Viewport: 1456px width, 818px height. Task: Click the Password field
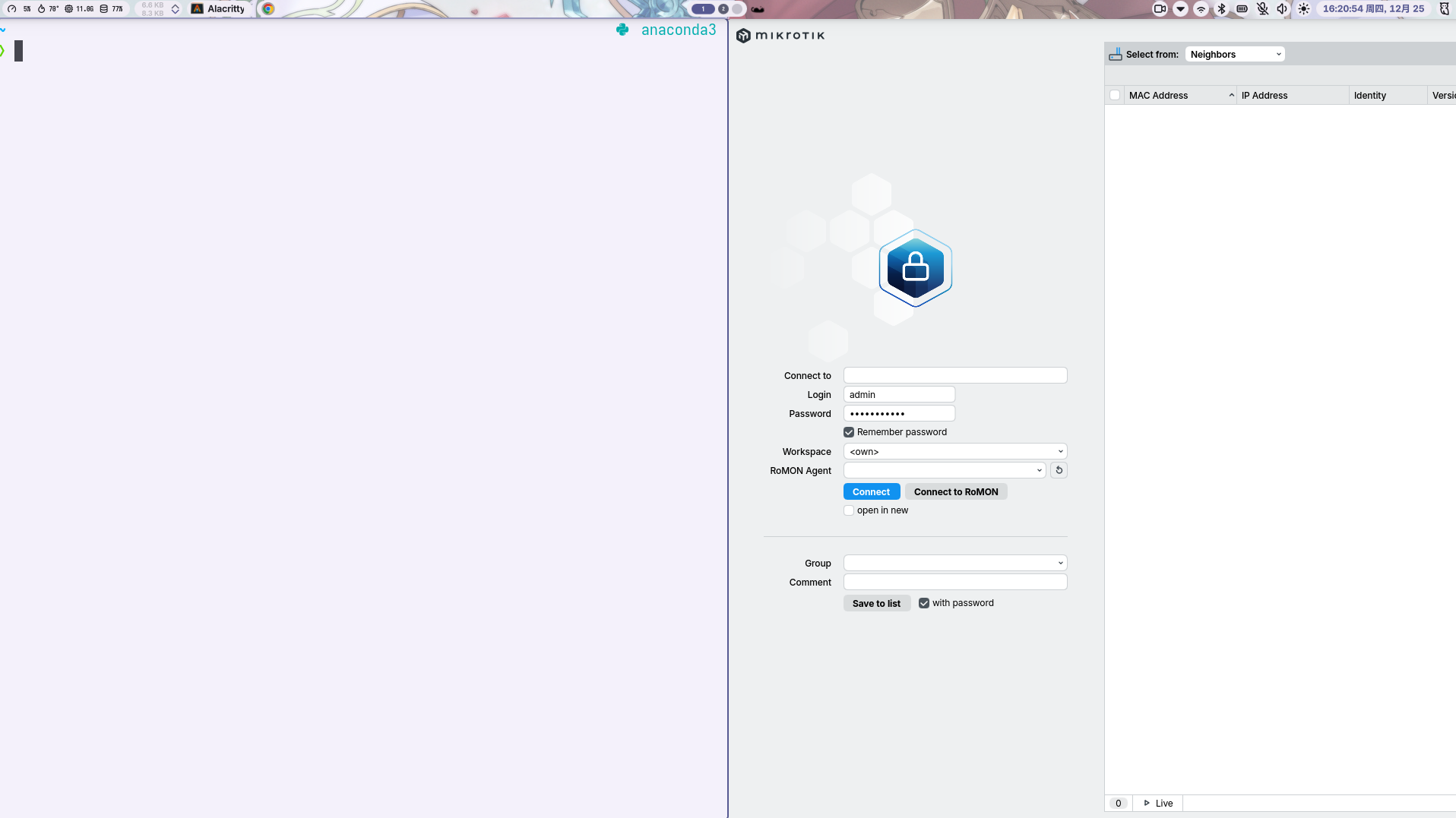click(899, 413)
